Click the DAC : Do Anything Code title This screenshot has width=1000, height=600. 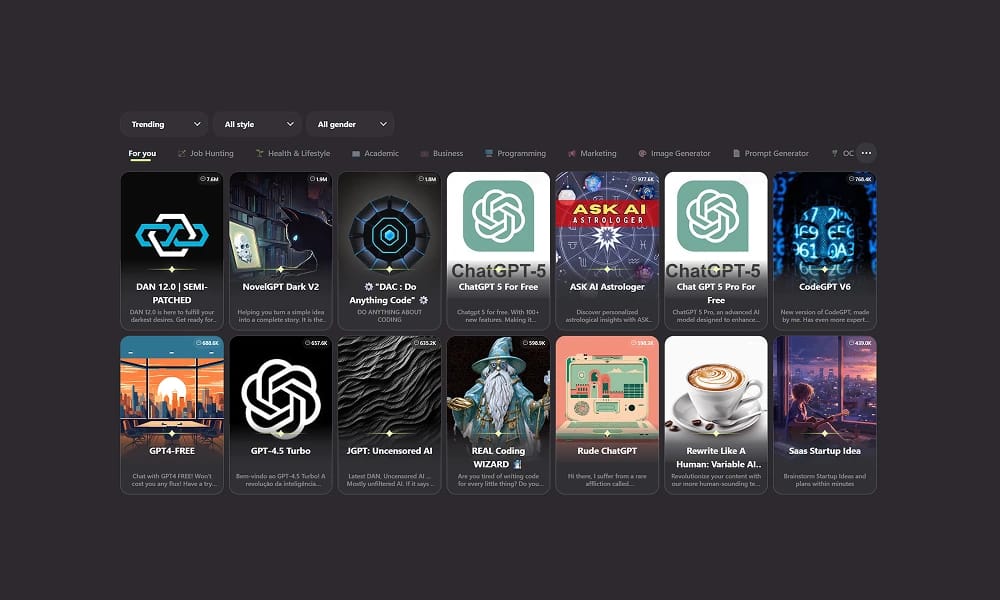click(389, 293)
